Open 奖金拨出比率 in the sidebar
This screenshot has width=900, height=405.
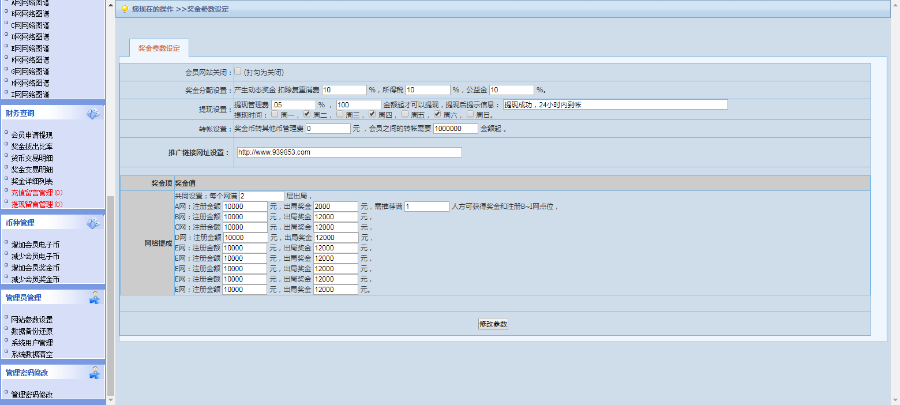[32, 147]
